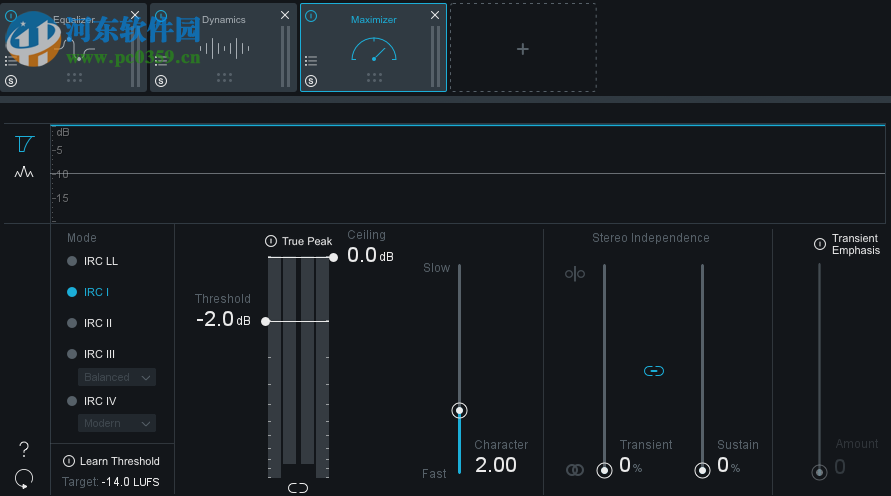Select the IRC I mode
This screenshot has width=891, height=496.
tap(88, 292)
